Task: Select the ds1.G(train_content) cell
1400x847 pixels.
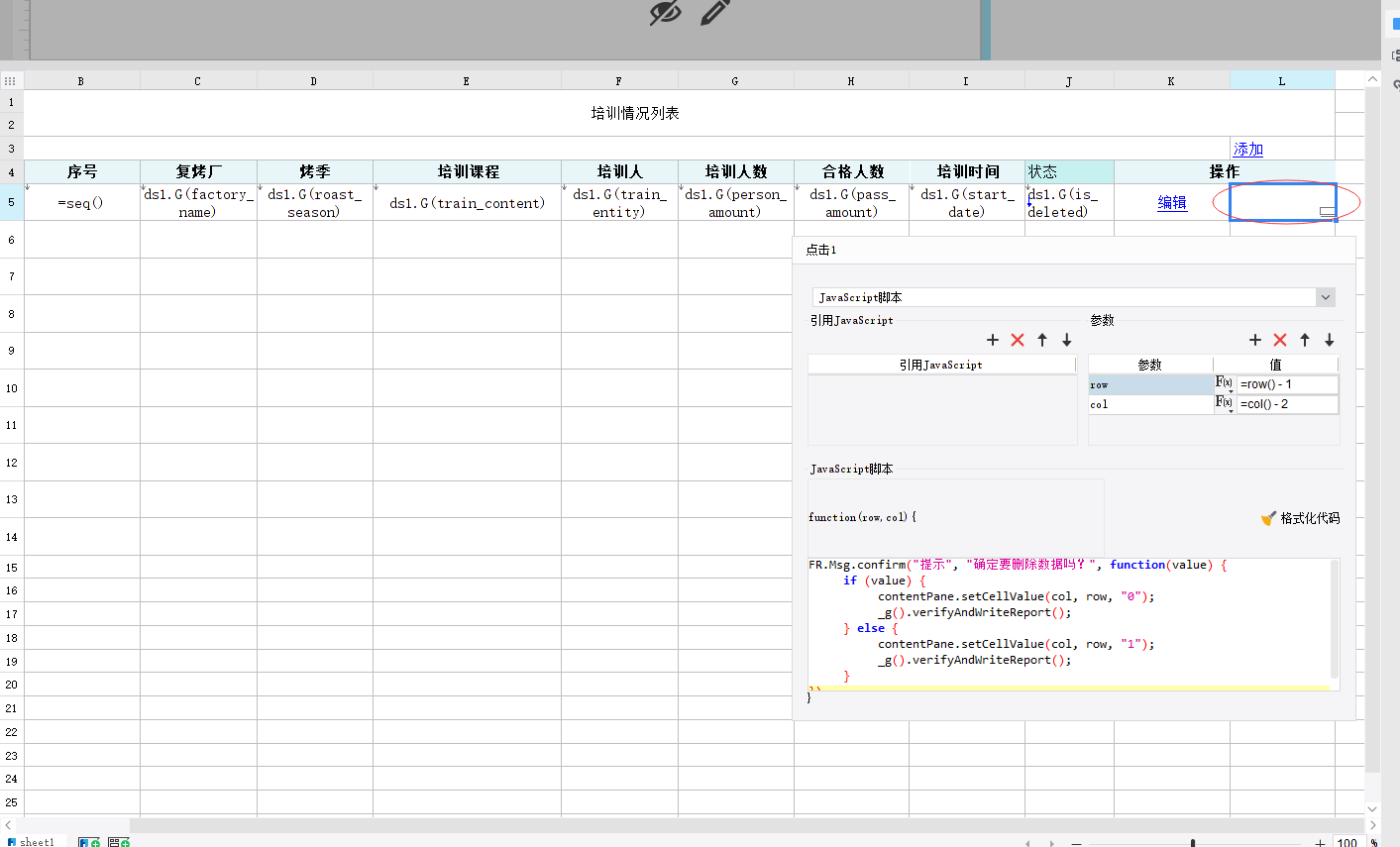Action: point(468,203)
